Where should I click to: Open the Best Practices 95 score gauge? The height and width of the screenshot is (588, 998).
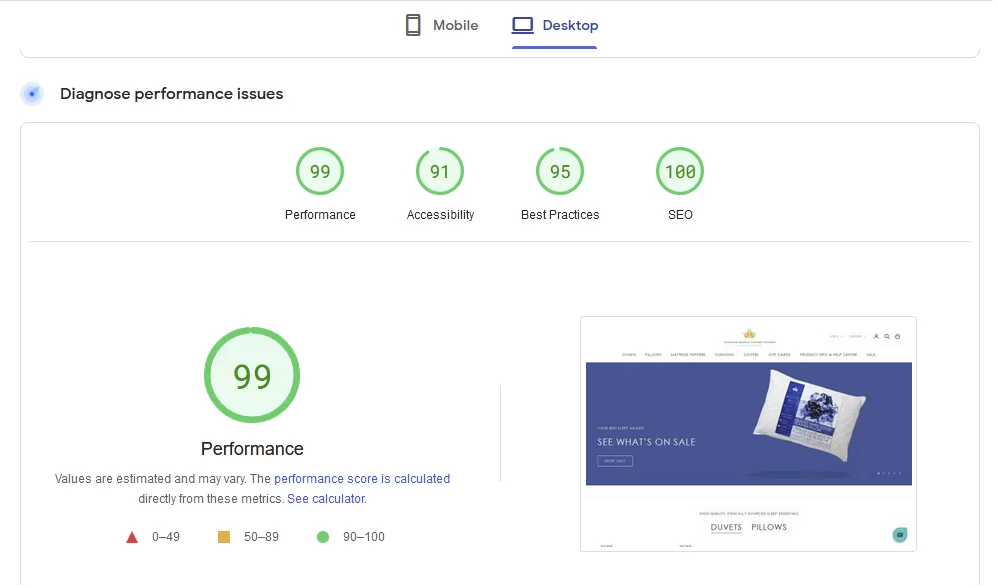click(x=560, y=172)
